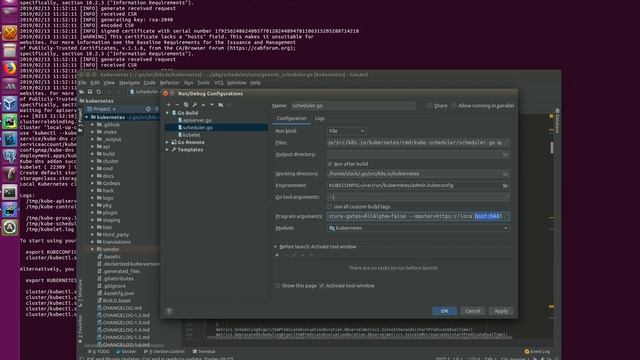Open Software Updater in Ubuntu launcher
Viewport: 640px width, 360px height.
click(x=10, y=227)
